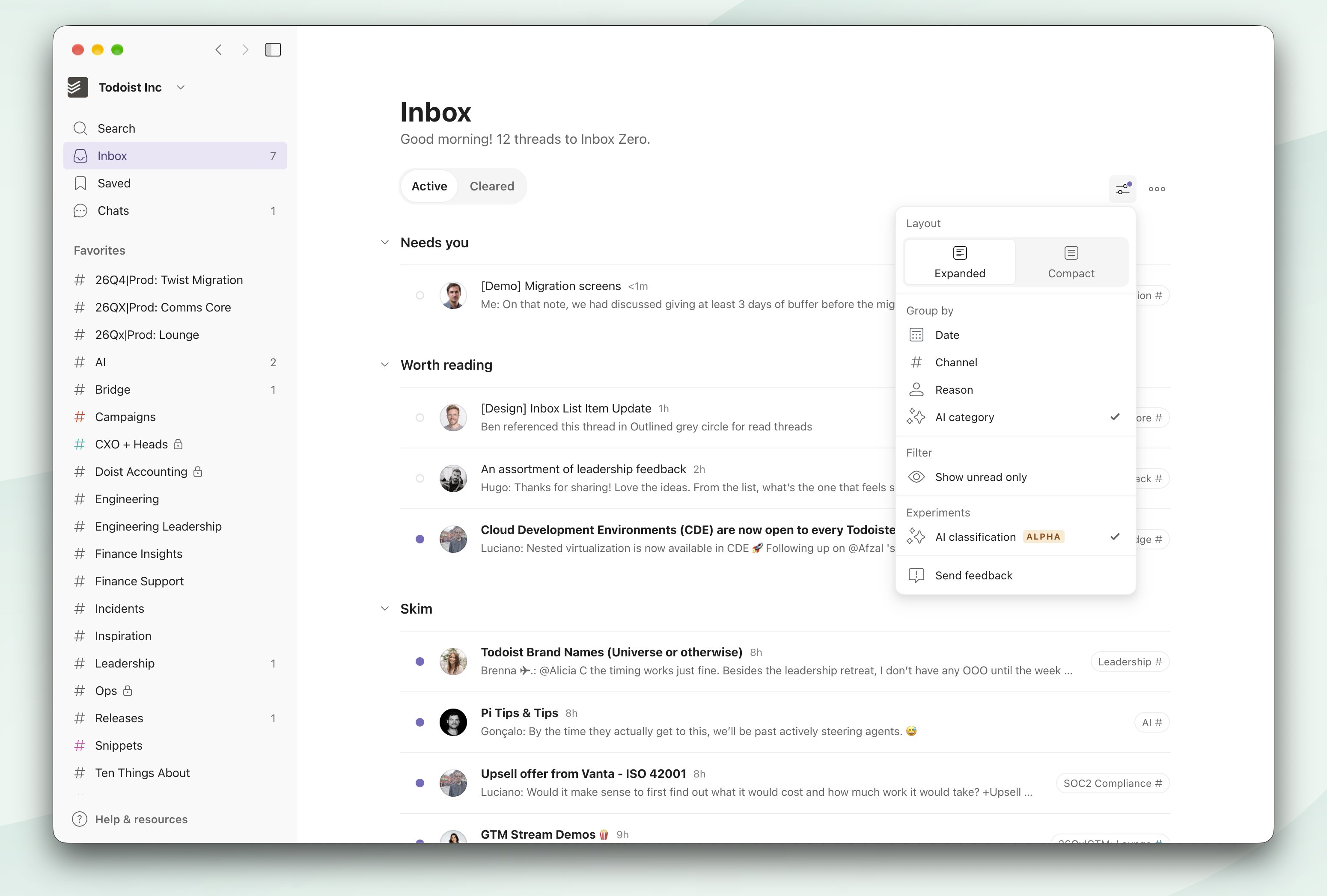
Task: Open the Todoist Inc workspace dropdown chevron
Action: coord(181,87)
